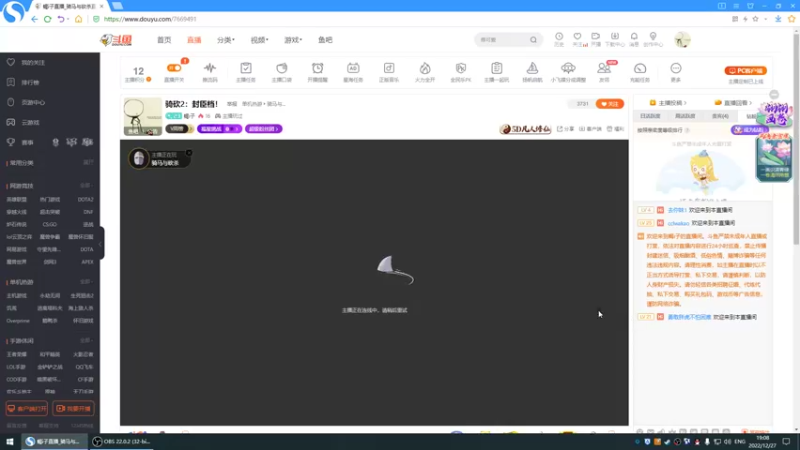Open the friends icon with NEW badge
The image size is (800, 450).
[x=604, y=68]
